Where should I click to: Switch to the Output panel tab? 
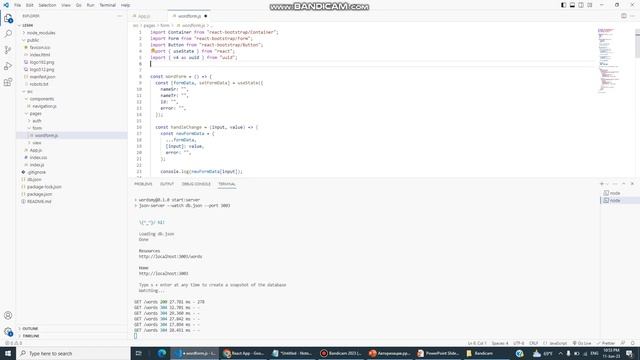(167, 184)
